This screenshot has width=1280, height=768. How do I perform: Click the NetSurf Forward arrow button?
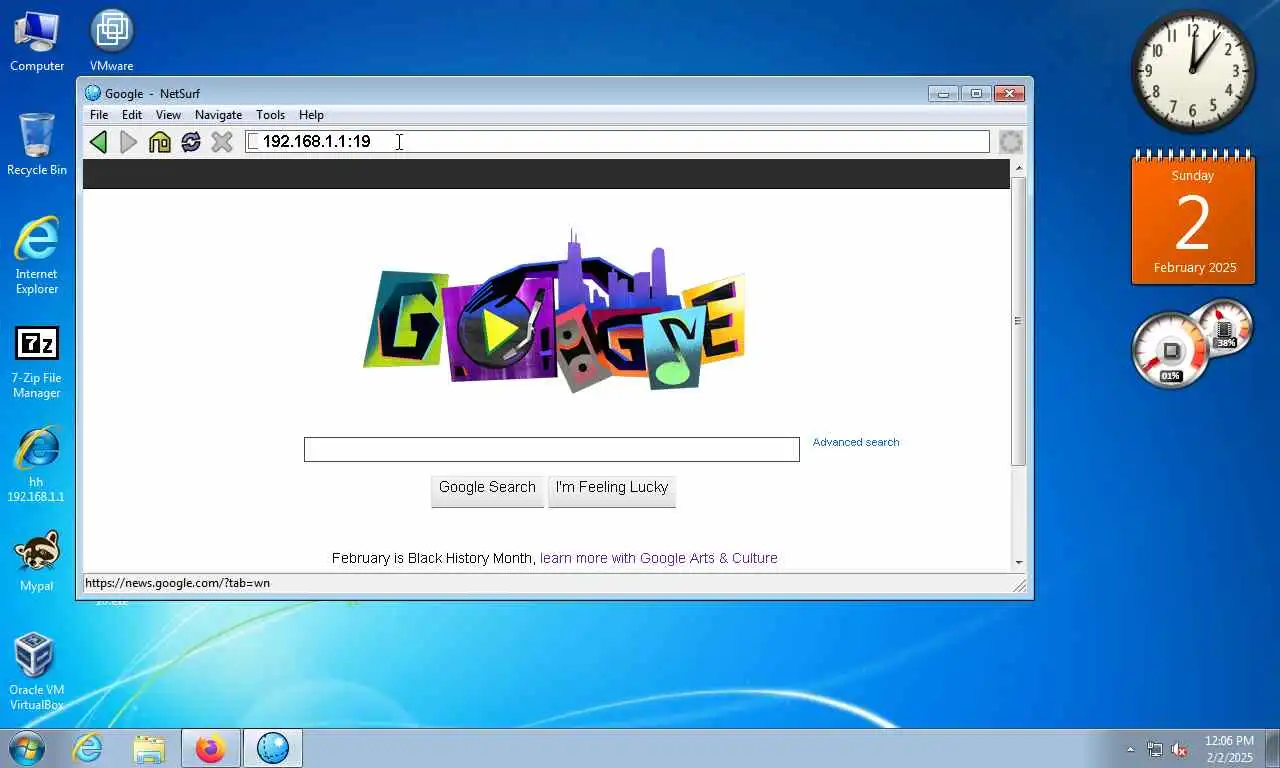pyautogui.click(x=129, y=142)
